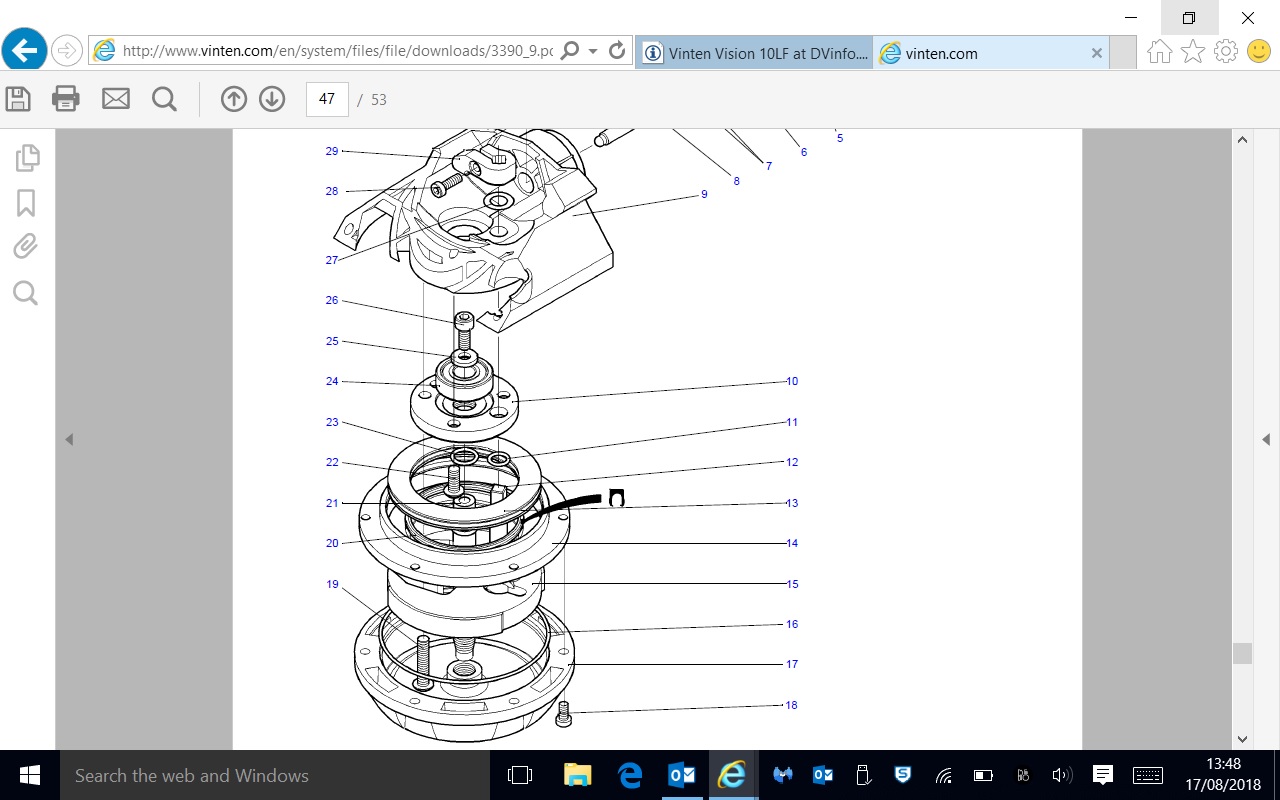Close the vinten.com tab
The width and height of the screenshot is (1280, 800).
click(x=1096, y=54)
